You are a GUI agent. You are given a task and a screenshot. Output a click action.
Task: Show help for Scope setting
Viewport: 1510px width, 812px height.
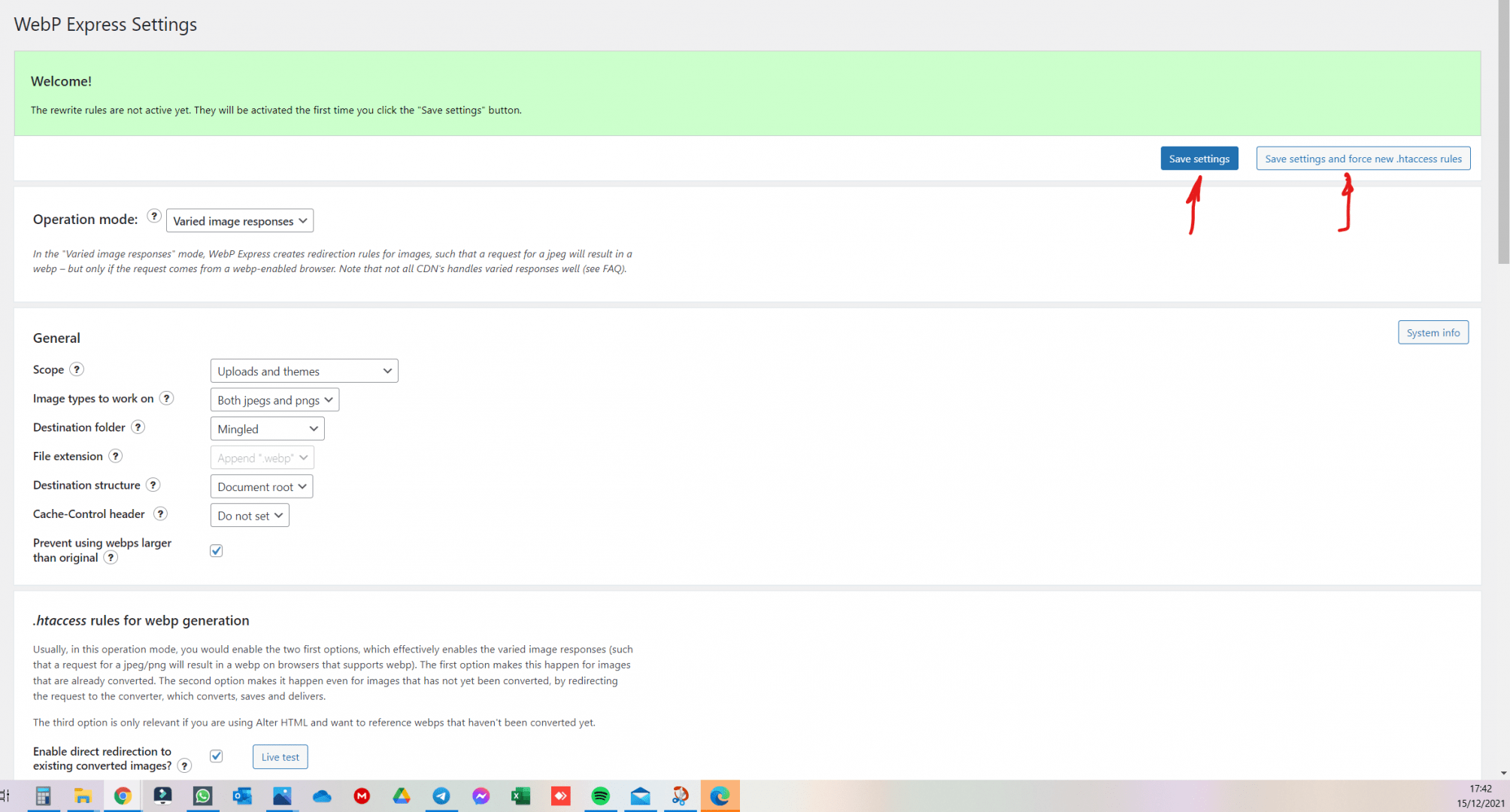click(77, 369)
